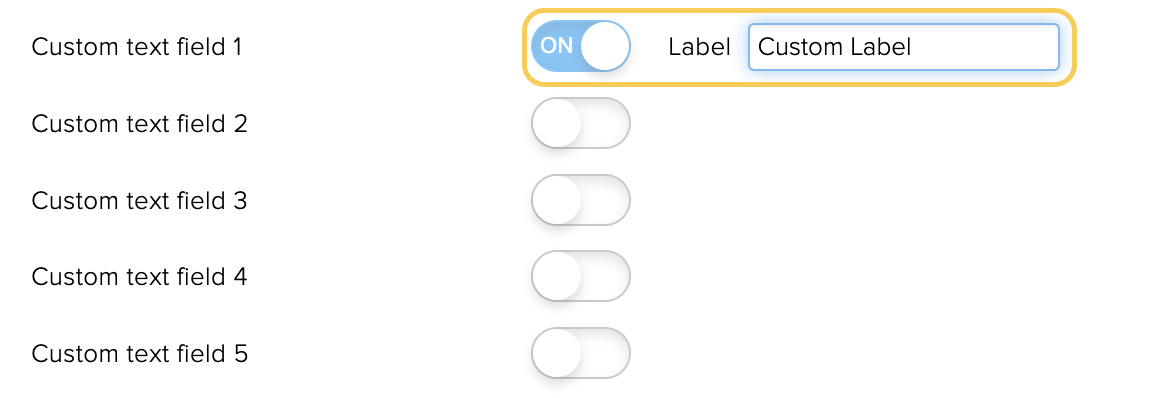Click the "Custom text field 1" row label
Image resolution: width=1150 pixels, height=398 pixels.
pos(136,47)
